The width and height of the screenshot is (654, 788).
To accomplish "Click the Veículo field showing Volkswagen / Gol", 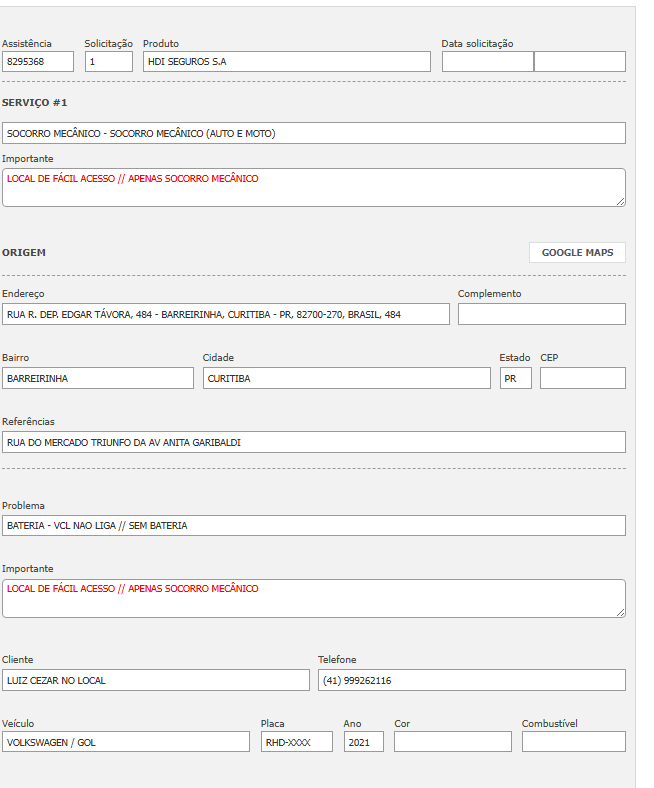I will 126,742.
